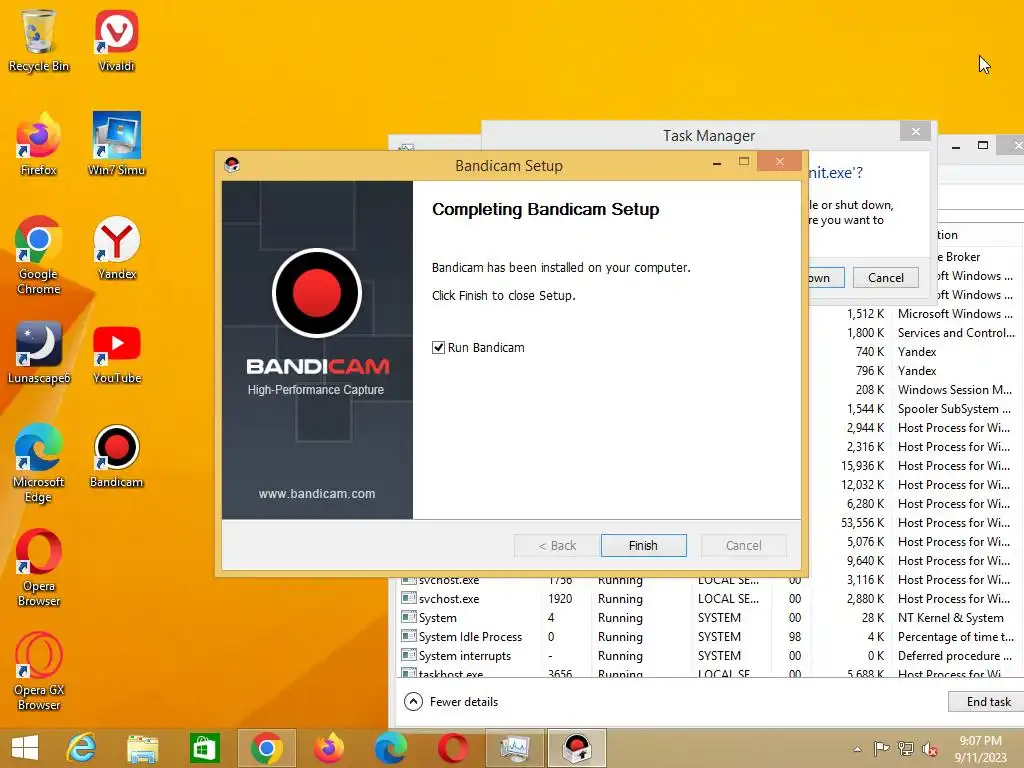The height and width of the screenshot is (768, 1024).
Task: Show hidden system tray icons
Action: point(857,749)
